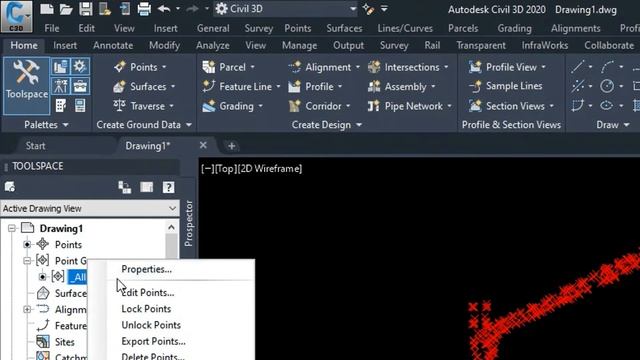Image resolution: width=640 pixels, height=360 pixels.
Task: Click the Grading icon
Action: (209, 106)
